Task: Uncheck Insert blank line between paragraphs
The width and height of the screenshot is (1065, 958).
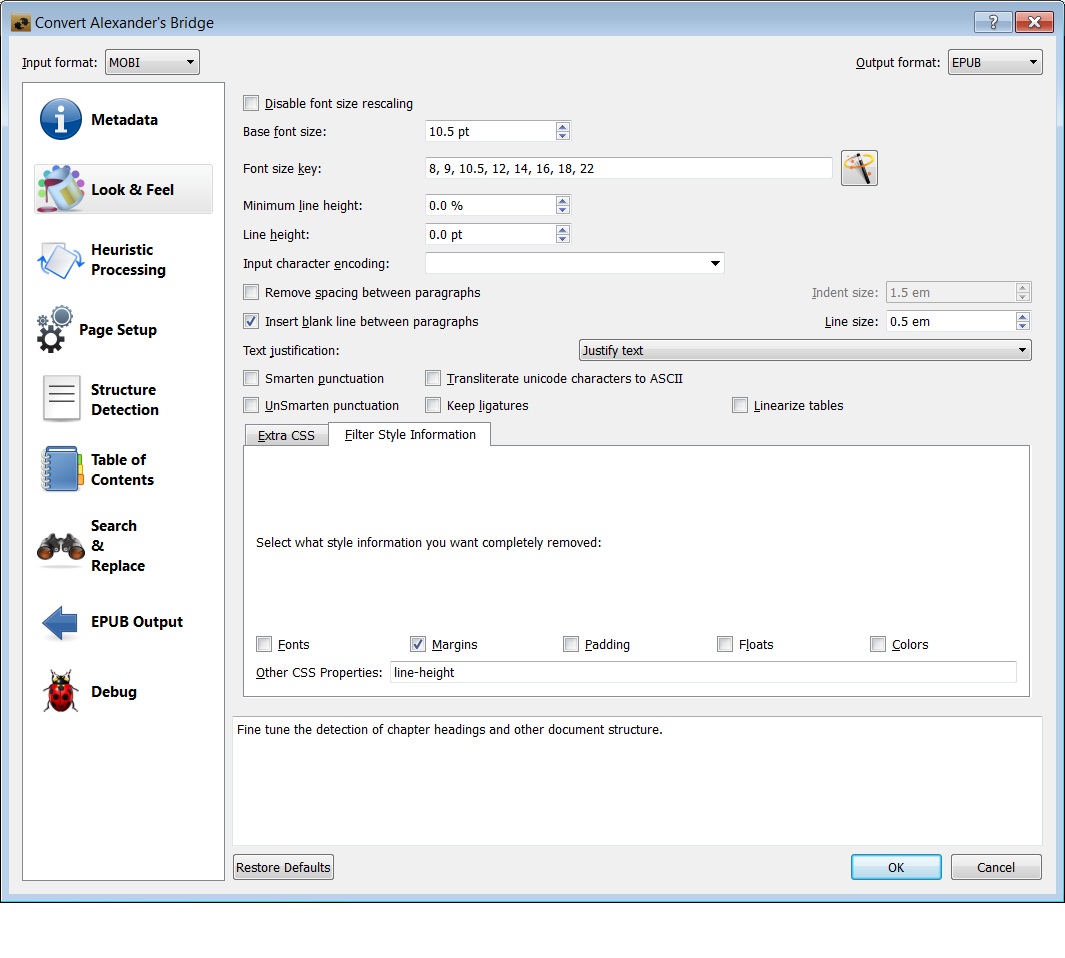Action: pos(251,321)
